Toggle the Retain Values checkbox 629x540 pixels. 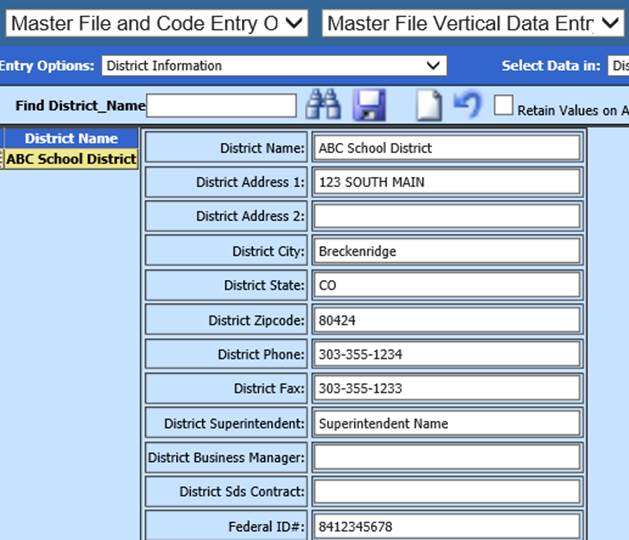point(504,105)
